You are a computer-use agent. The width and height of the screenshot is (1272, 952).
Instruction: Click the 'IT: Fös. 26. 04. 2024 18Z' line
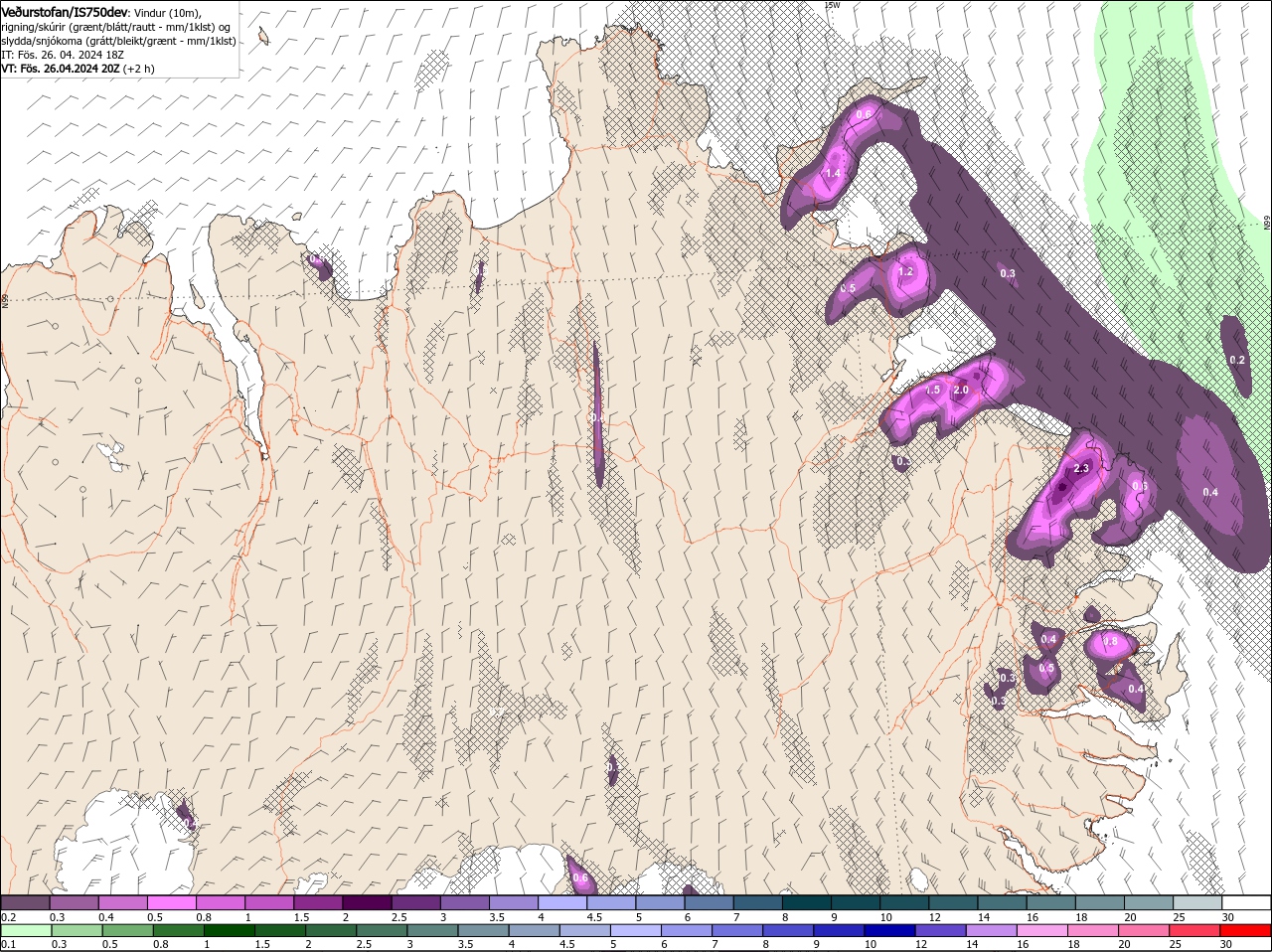[63, 54]
